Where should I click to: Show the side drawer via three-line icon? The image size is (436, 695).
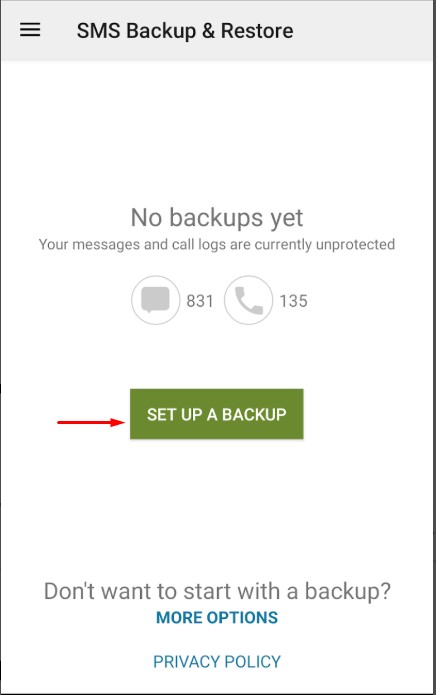click(x=30, y=30)
